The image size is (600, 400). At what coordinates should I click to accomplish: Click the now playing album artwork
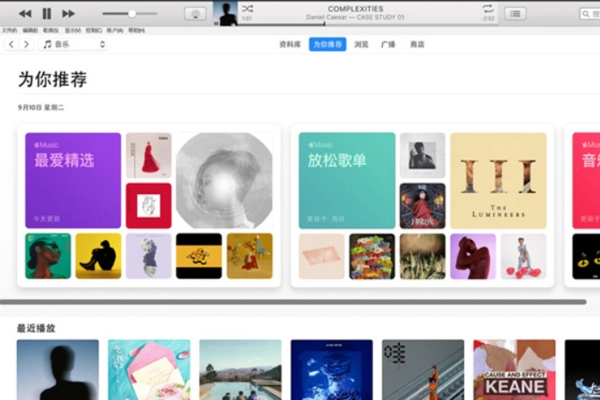tap(225, 13)
